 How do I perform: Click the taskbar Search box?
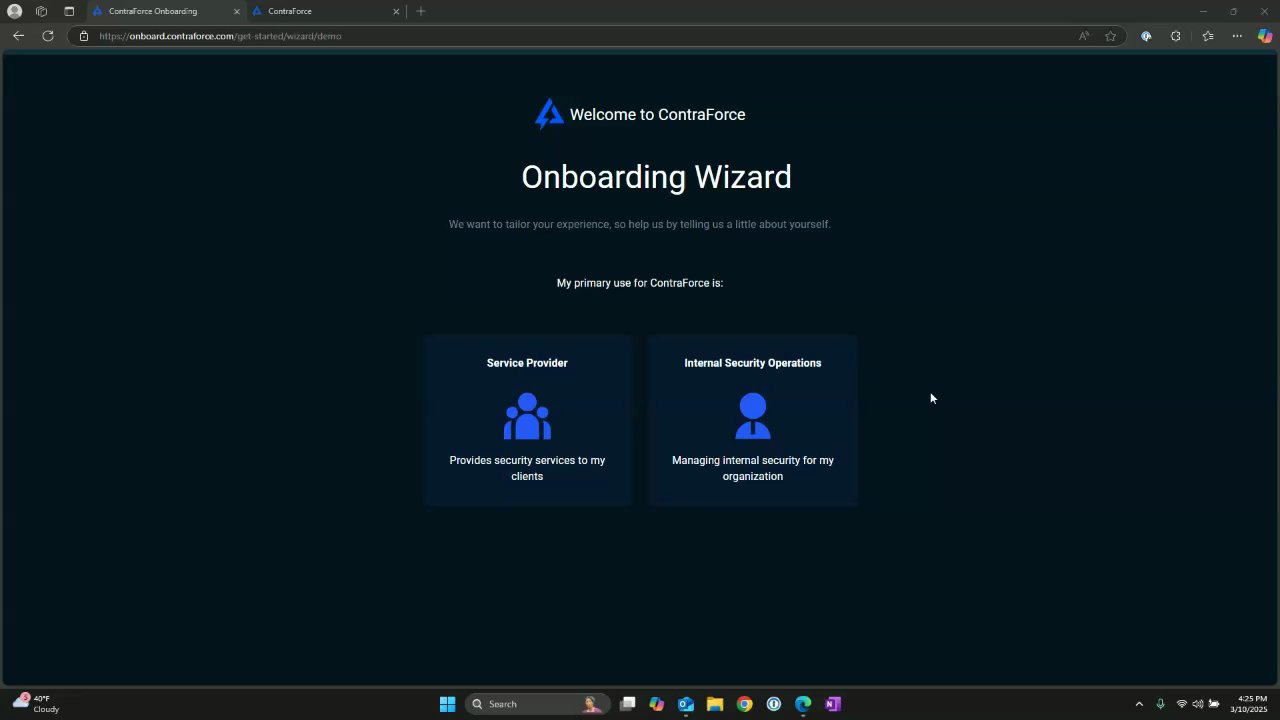pos(538,704)
